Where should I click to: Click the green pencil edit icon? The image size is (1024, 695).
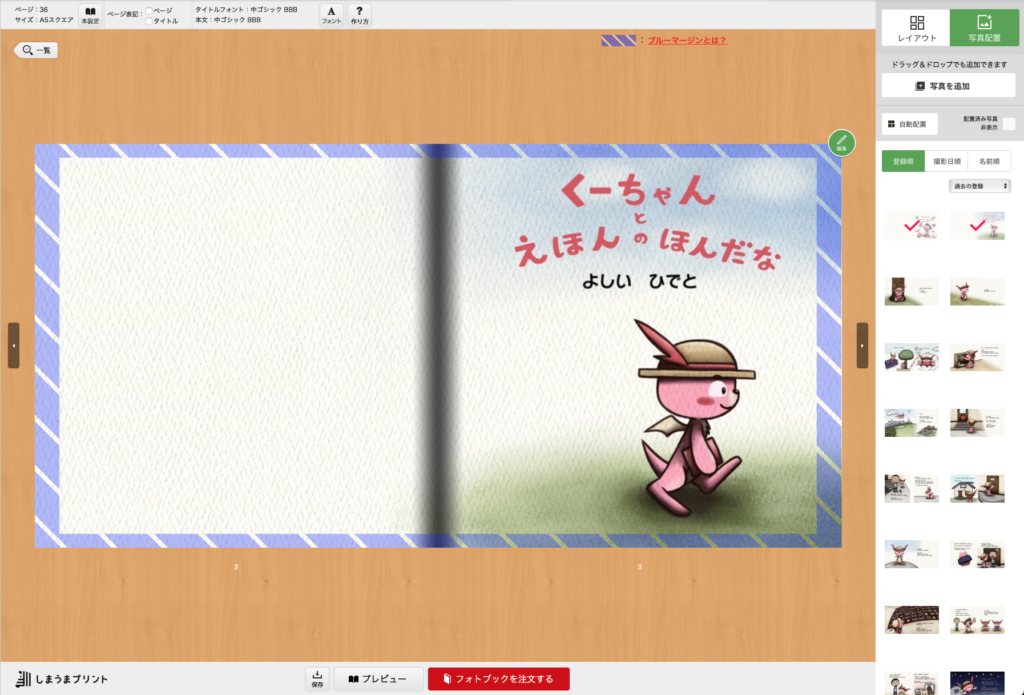[842, 143]
